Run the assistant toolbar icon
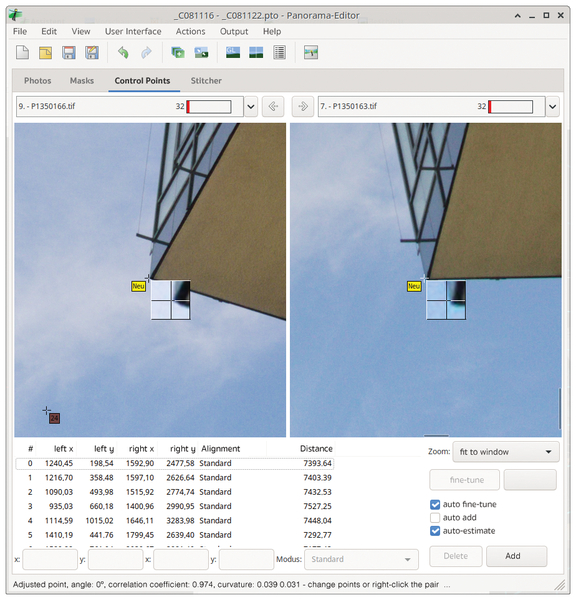576x600 pixels. (201, 52)
